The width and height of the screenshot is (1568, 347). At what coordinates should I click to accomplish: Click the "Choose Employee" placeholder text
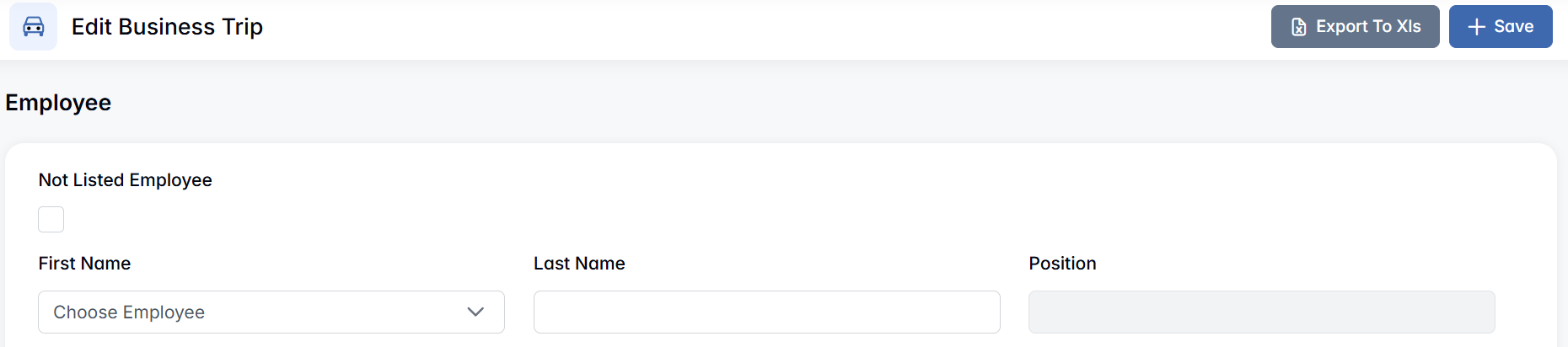coord(129,312)
